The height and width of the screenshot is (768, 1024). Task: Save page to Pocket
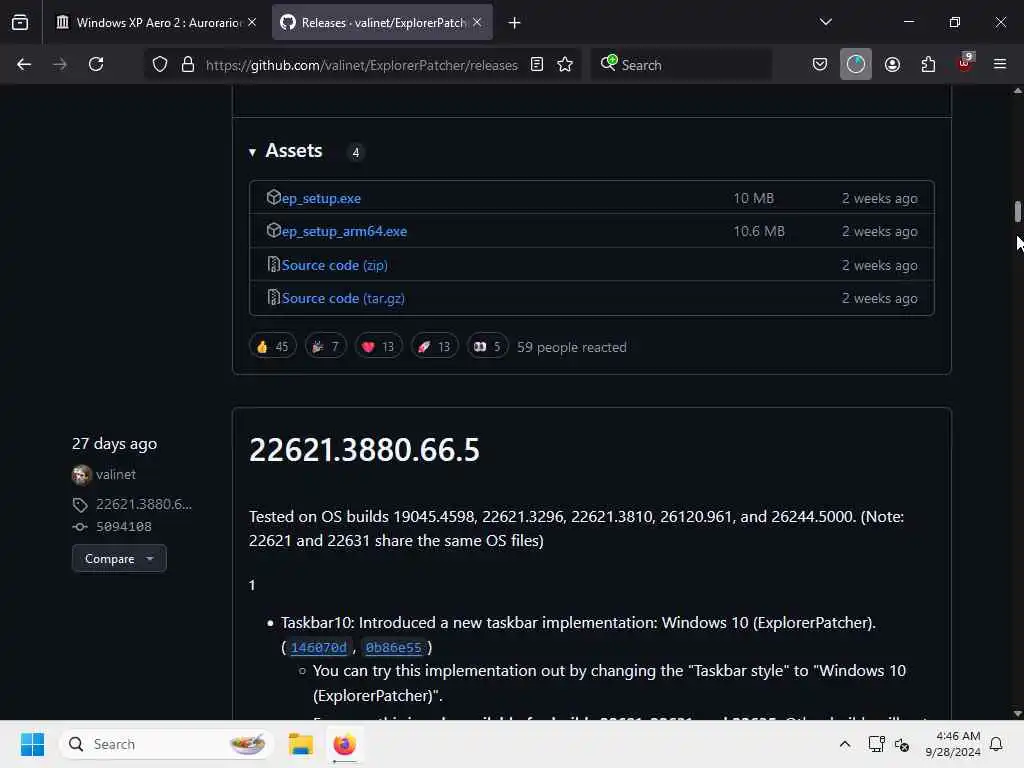coord(820,65)
